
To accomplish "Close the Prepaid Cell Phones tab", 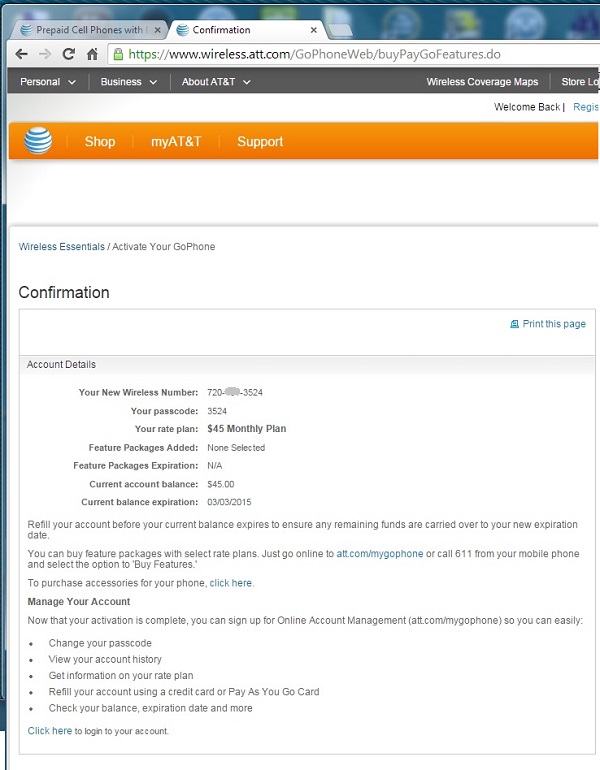I will click(157, 30).
